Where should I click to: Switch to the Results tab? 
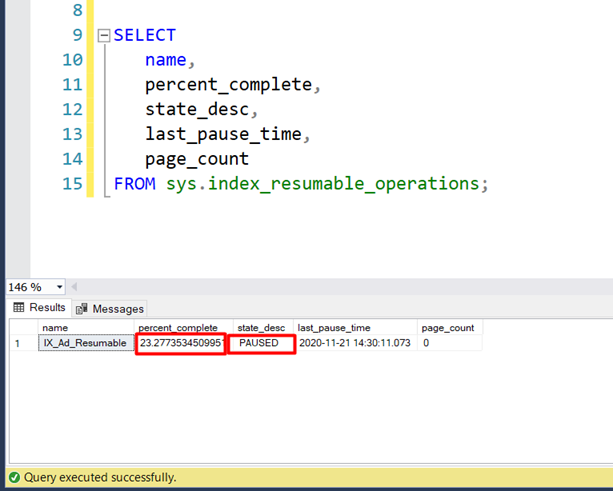pyautogui.click(x=39, y=308)
